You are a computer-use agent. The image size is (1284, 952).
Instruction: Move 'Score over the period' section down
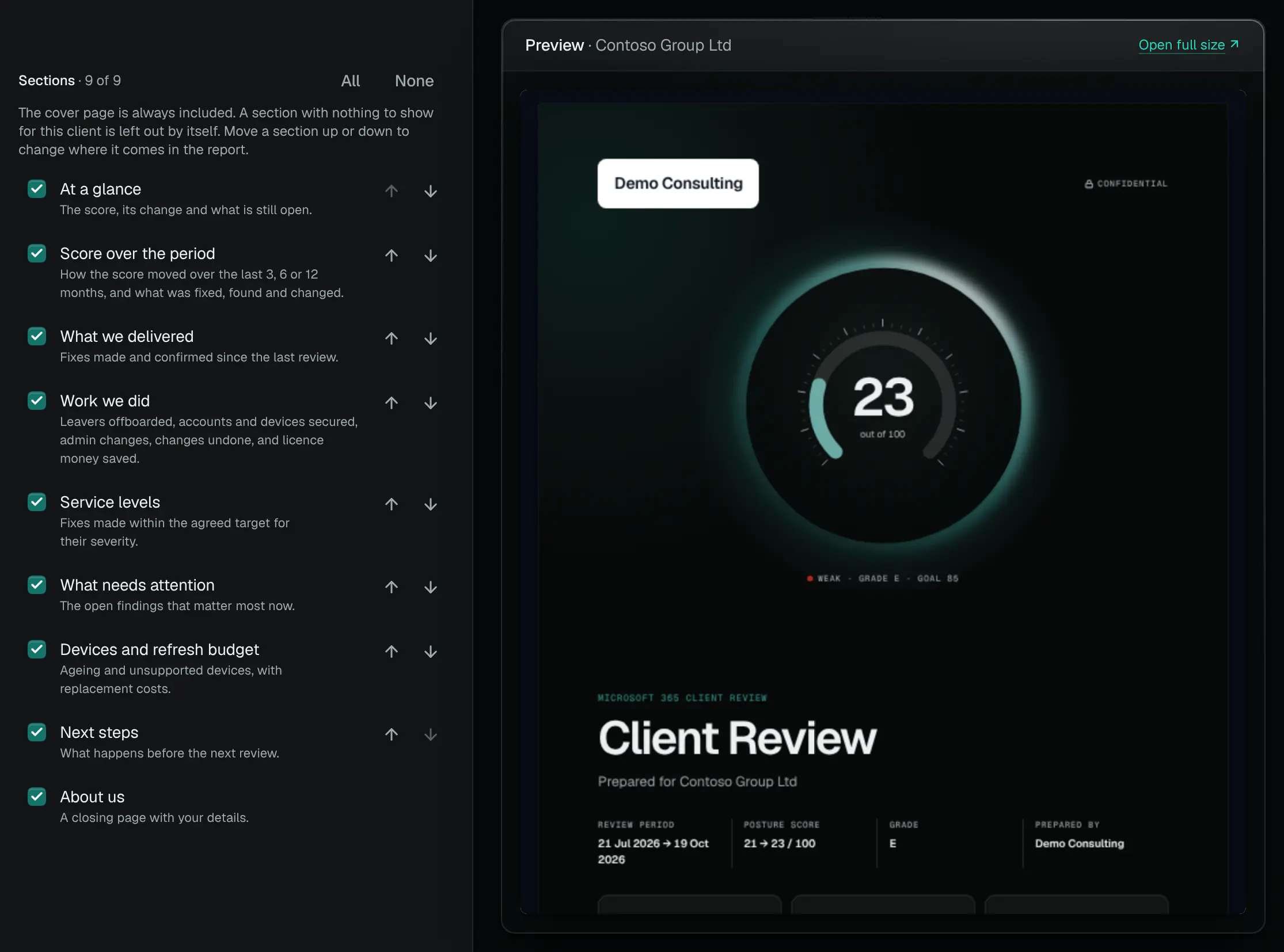tap(430, 256)
